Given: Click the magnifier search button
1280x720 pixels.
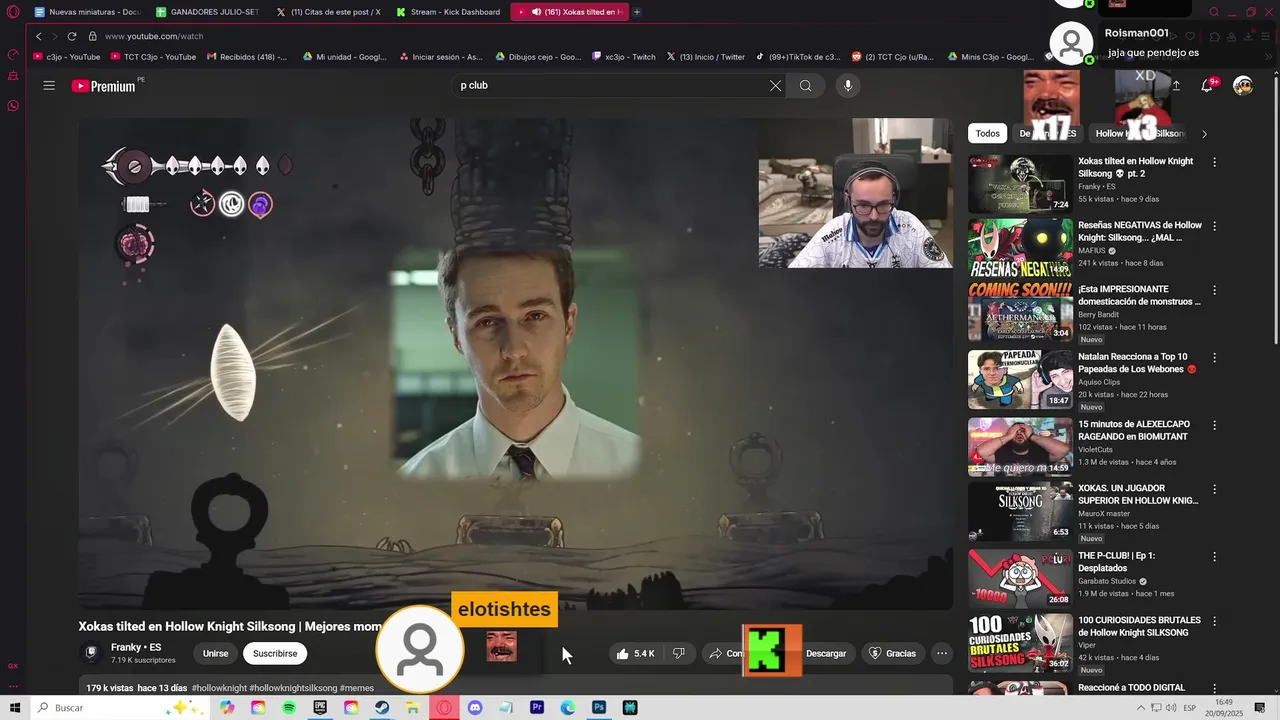Looking at the screenshot, I should pos(805,86).
